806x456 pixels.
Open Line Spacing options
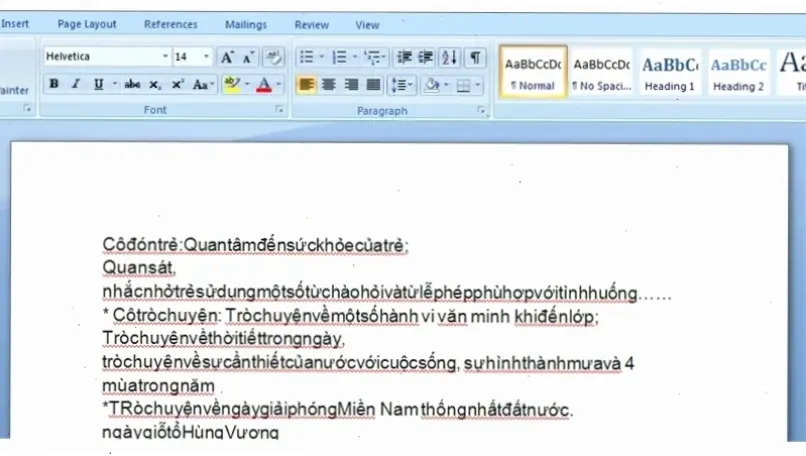[401, 84]
